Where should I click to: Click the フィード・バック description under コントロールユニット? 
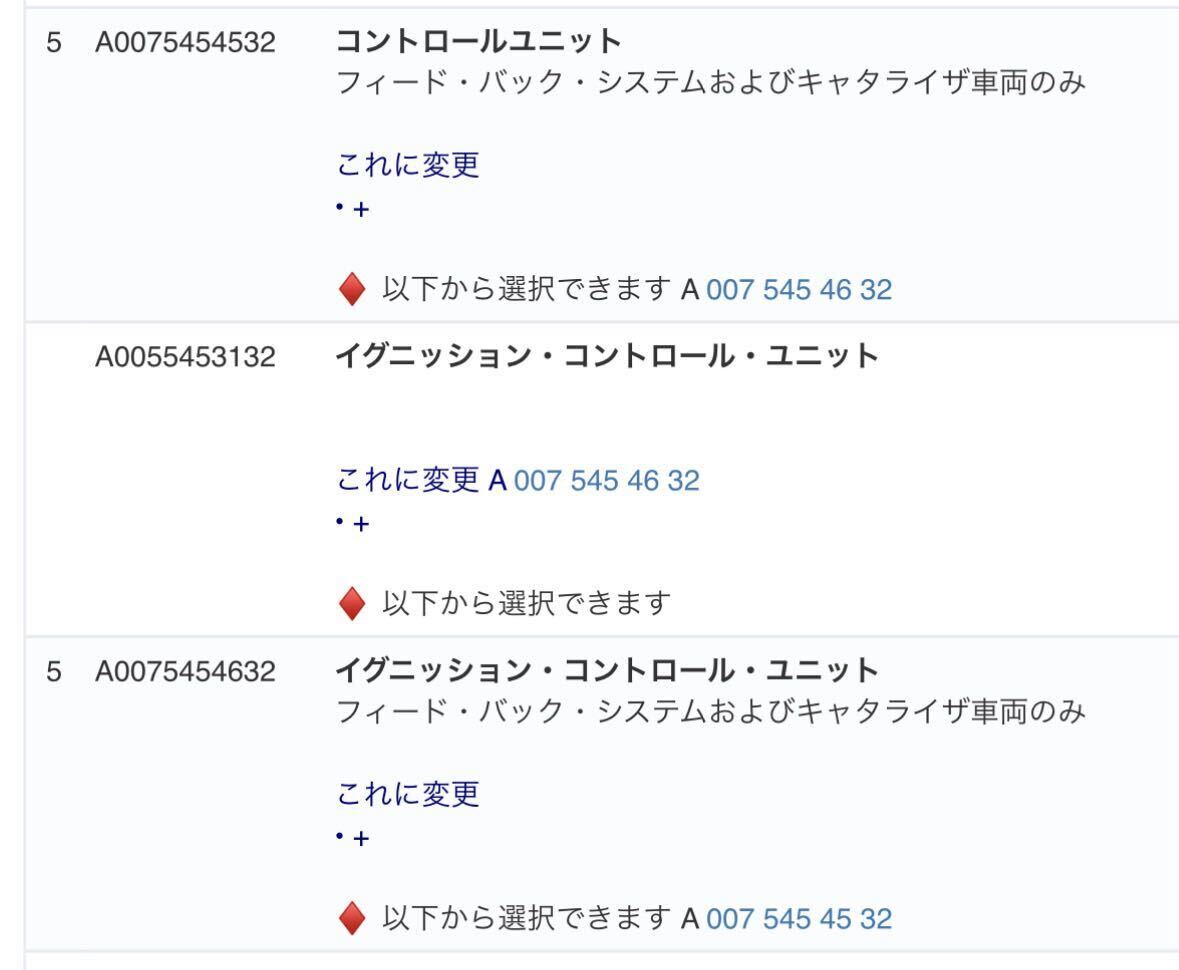point(712,86)
